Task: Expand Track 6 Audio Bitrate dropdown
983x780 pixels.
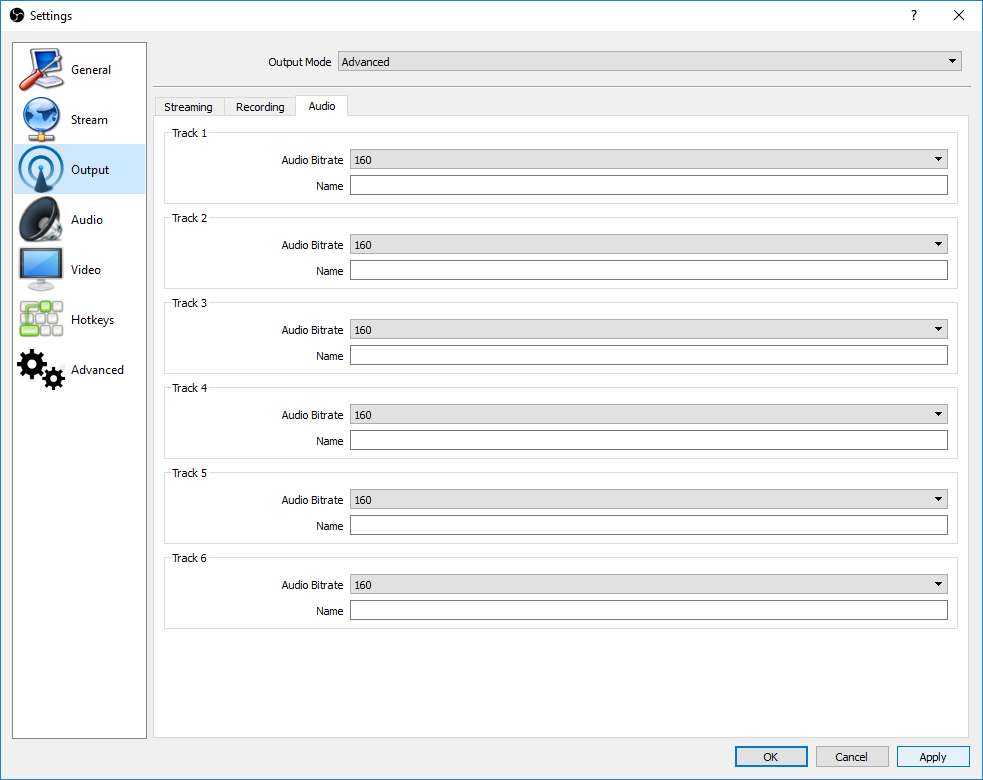Action: [648, 585]
